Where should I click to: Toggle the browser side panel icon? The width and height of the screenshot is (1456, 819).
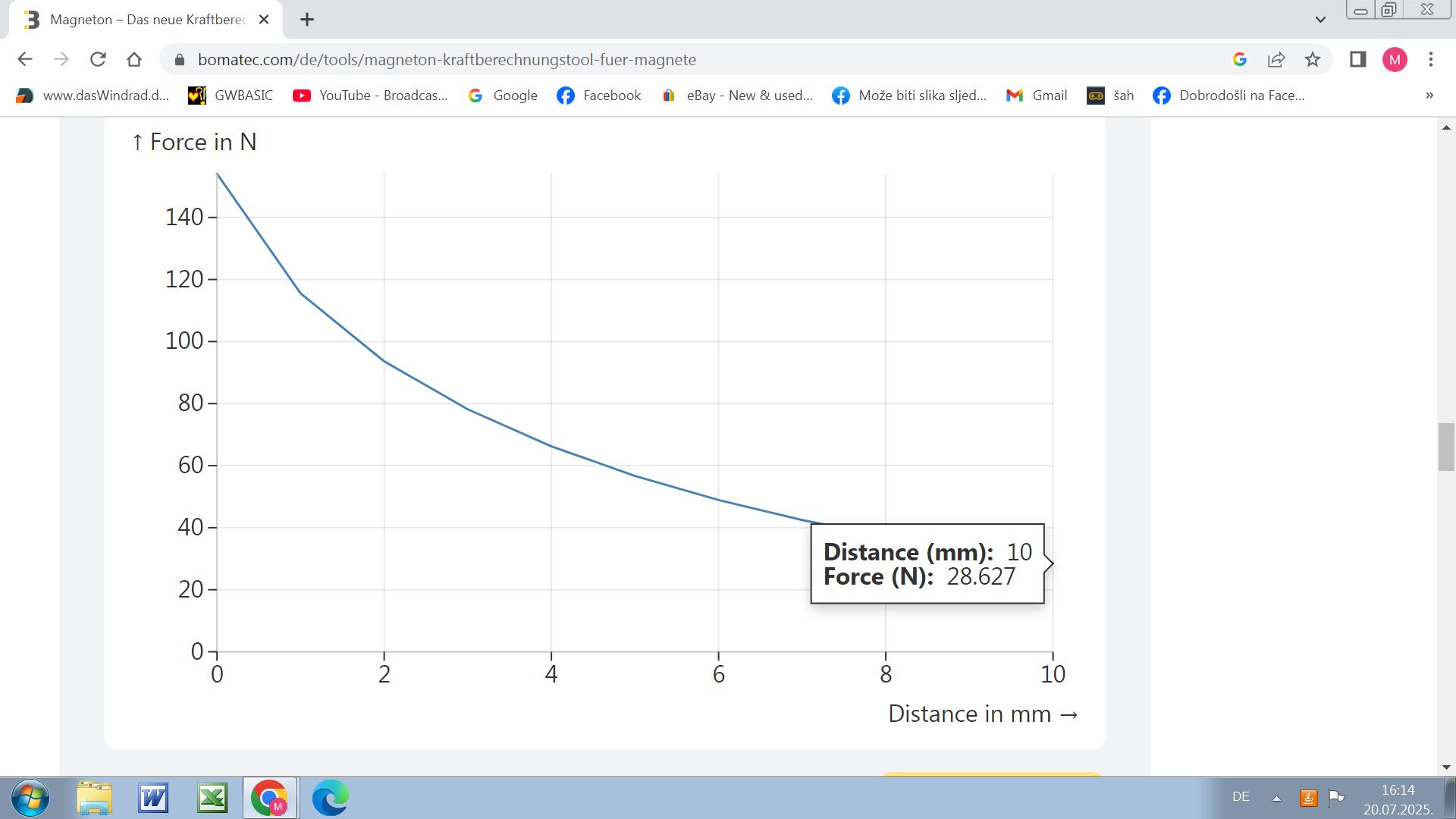coord(1357,59)
